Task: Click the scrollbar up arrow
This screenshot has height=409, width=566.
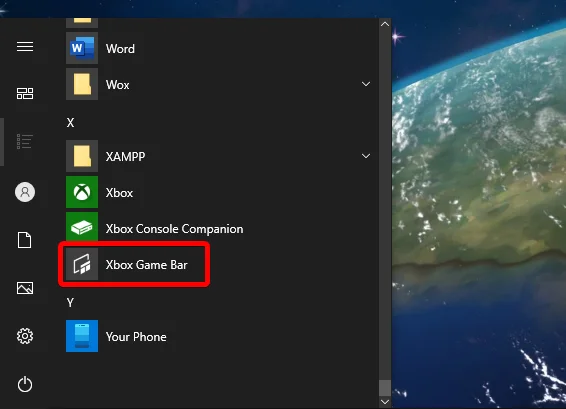Action: pyautogui.click(x=385, y=24)
